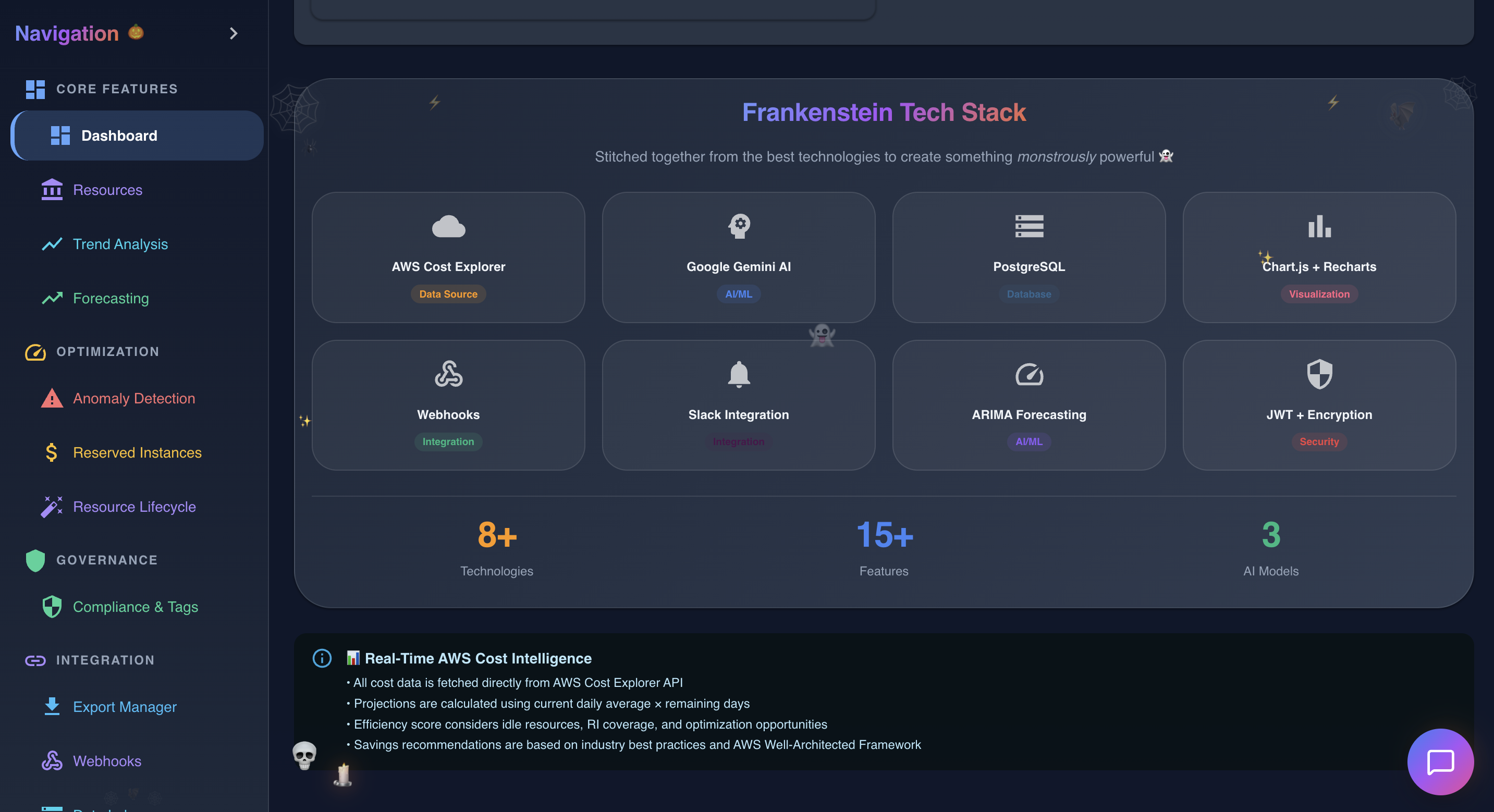The image size is (1494, 812).
Task: Click the Webhooks card icon
Action: (x=448, y=374)
